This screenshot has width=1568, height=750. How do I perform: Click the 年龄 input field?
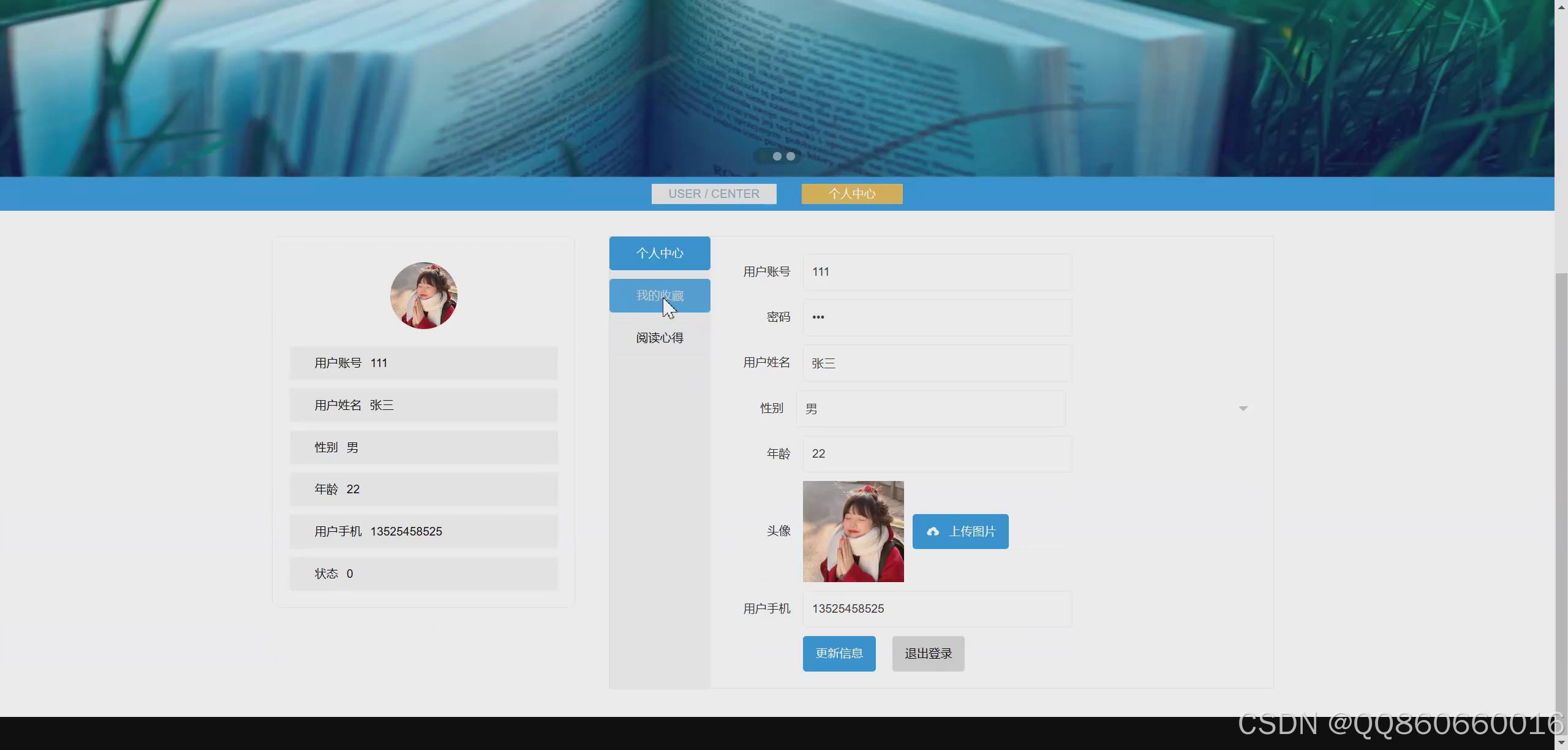(x=937, y=454)
